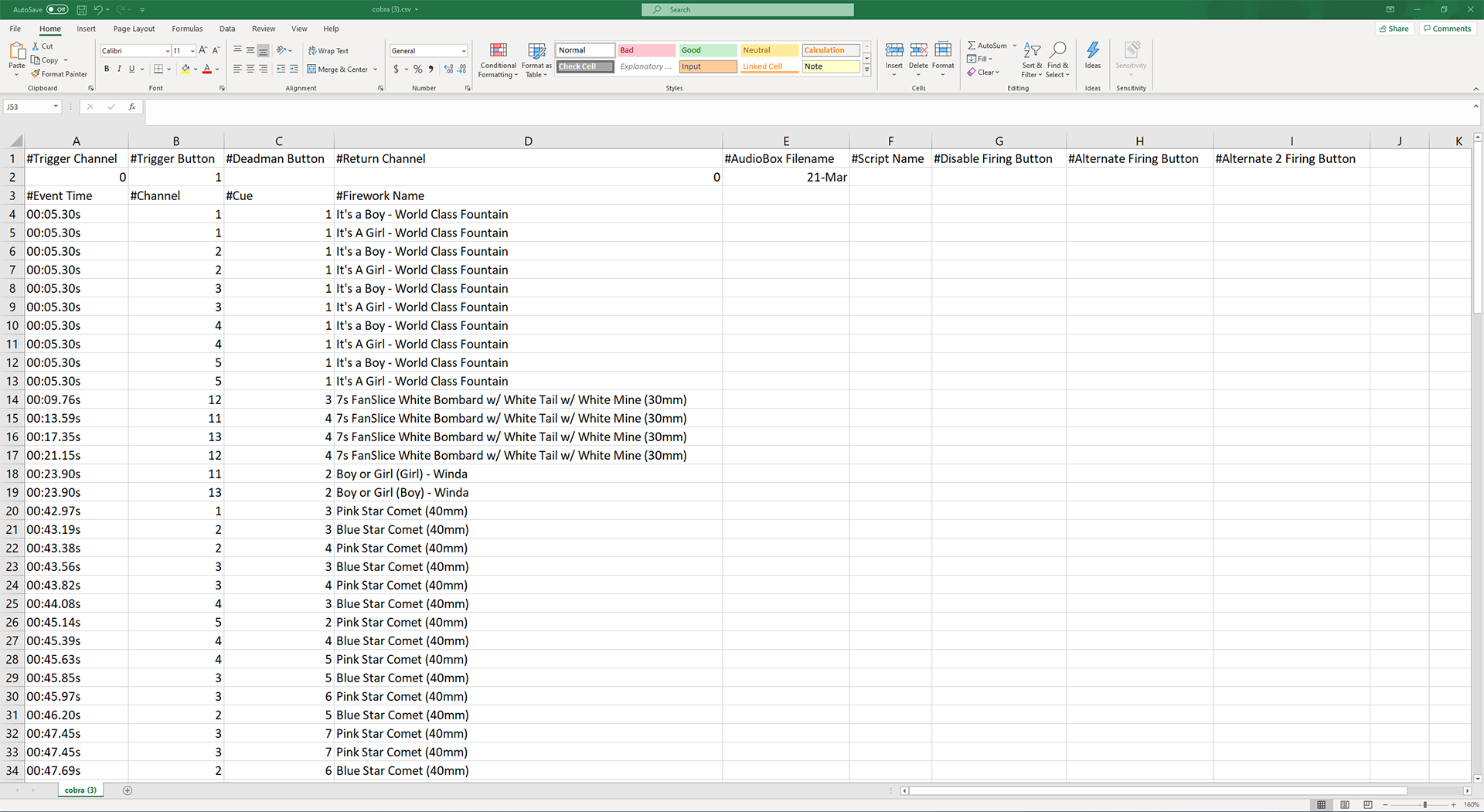Toggle the AutoSave switch
Image resolution: width=1484 pixels, height=812 pixels.
tap(57, 10)
